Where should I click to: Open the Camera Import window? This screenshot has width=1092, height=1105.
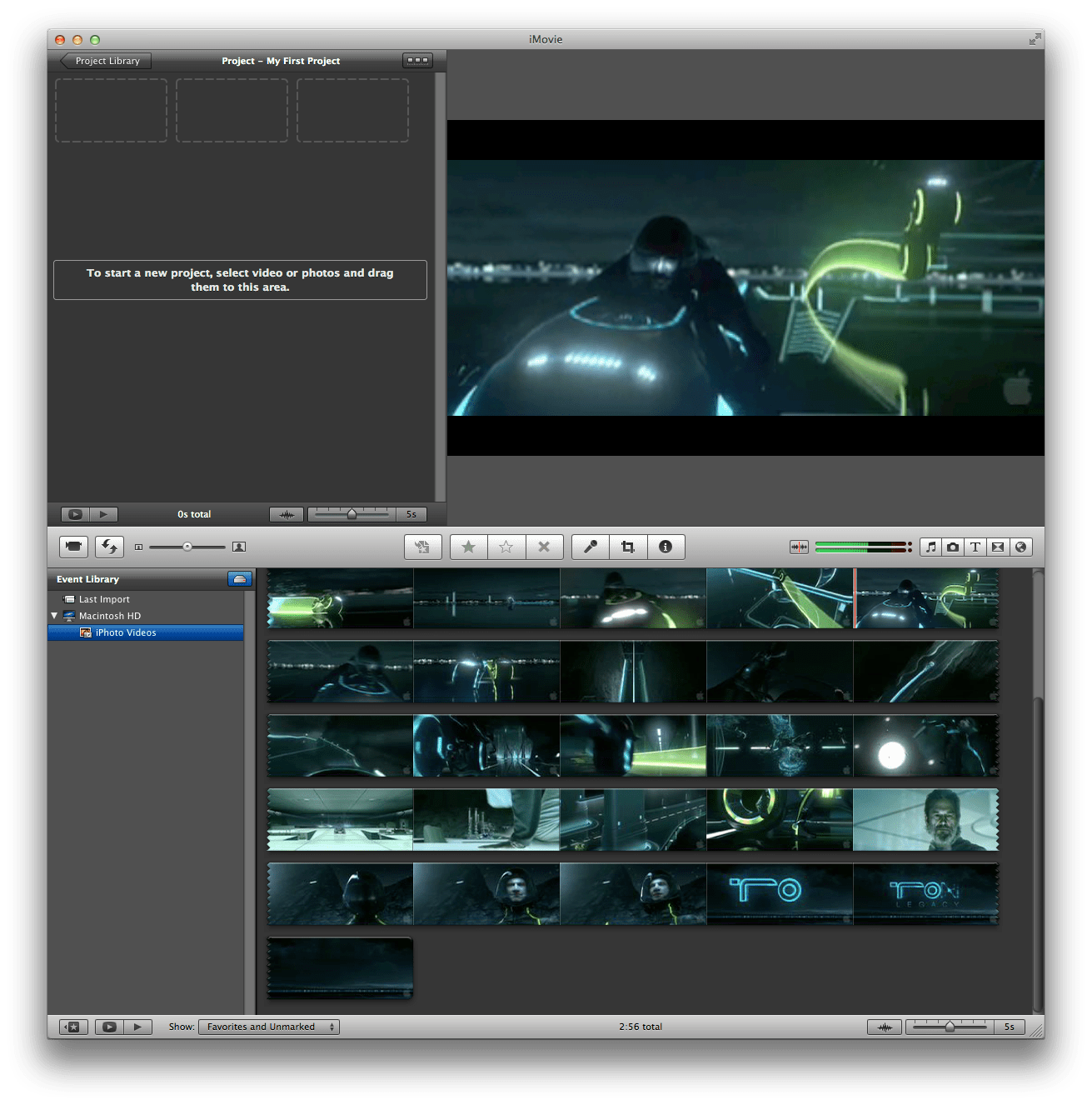coord(73,547)
